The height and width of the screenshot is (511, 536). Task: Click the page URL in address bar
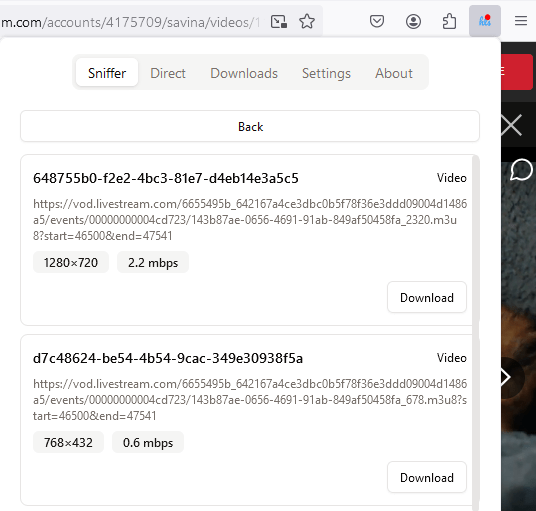coord(130,23)
